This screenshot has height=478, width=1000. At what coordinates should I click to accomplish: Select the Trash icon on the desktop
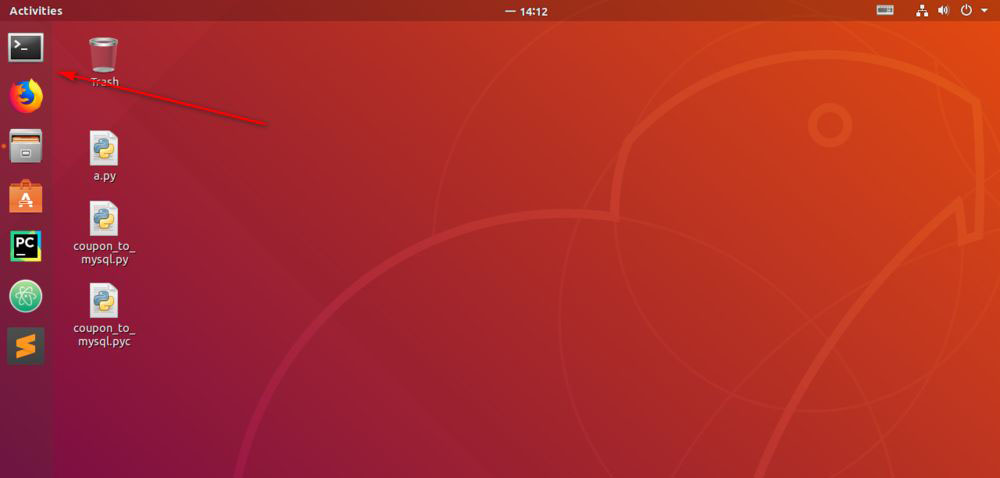104,54
